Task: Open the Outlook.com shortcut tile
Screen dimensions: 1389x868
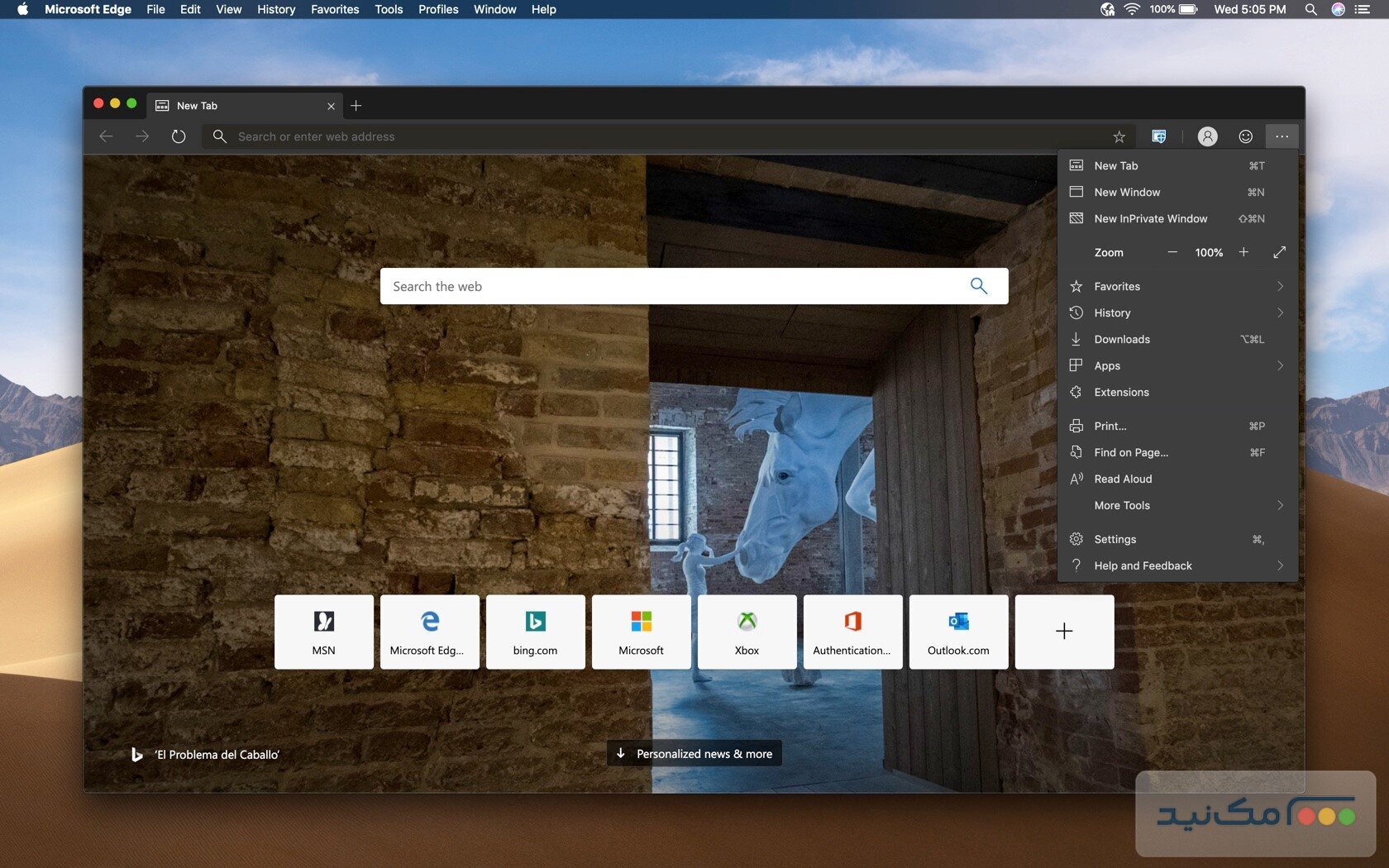Action: (x=957, y=632)
